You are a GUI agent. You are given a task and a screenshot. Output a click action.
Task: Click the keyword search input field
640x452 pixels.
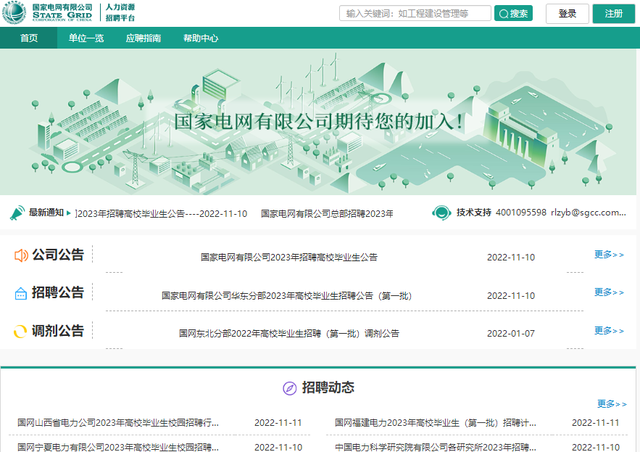415,13
